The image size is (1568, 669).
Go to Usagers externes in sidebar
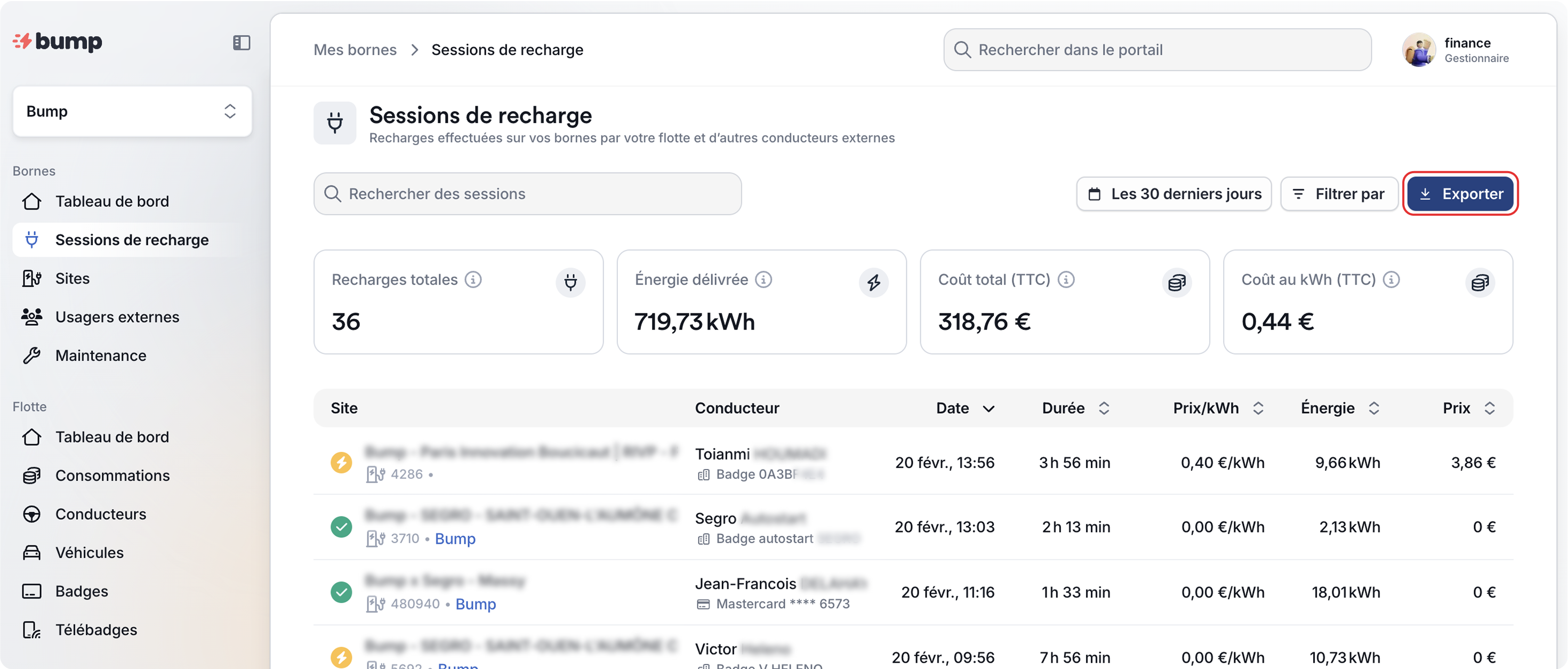click(117, 317)
